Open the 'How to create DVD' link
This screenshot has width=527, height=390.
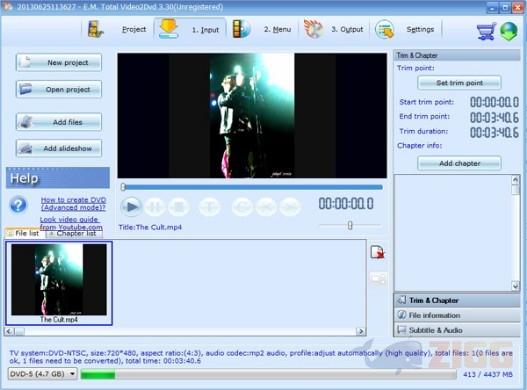[x=73, y=204]
